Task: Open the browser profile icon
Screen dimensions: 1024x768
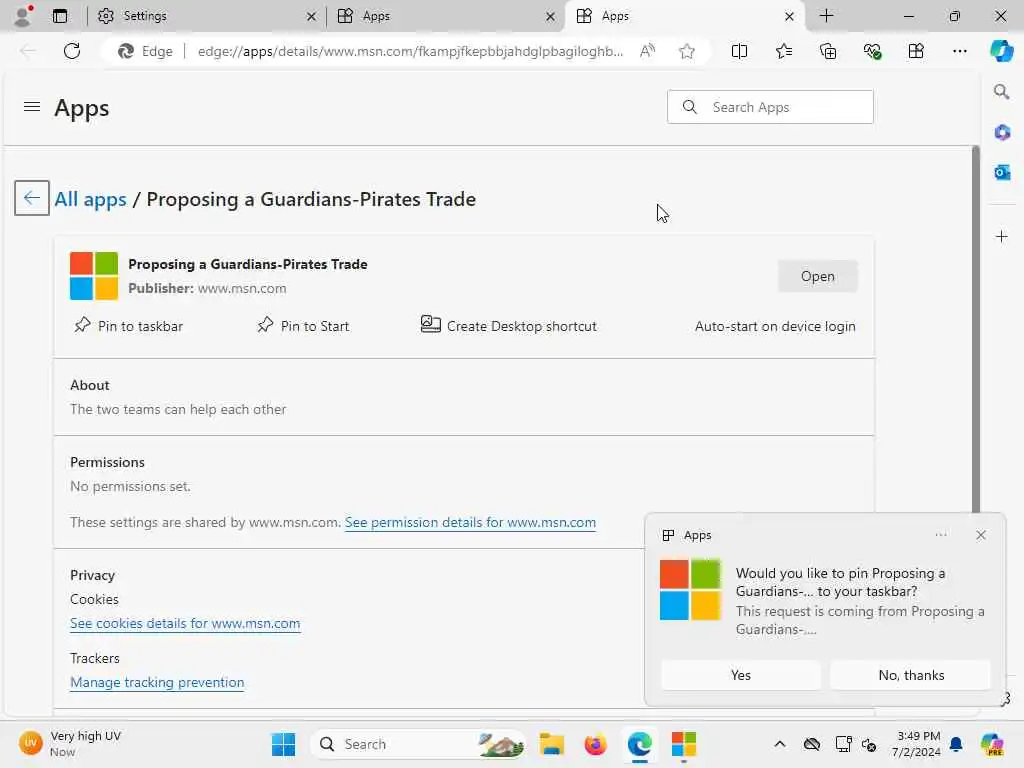Action: (x=23, y=16)
